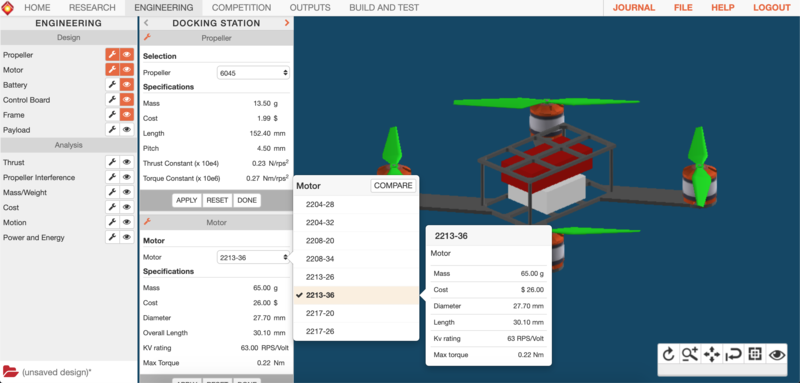Toggle Battery visibility eye
This screenshot has height=383, width=800.
127,85
